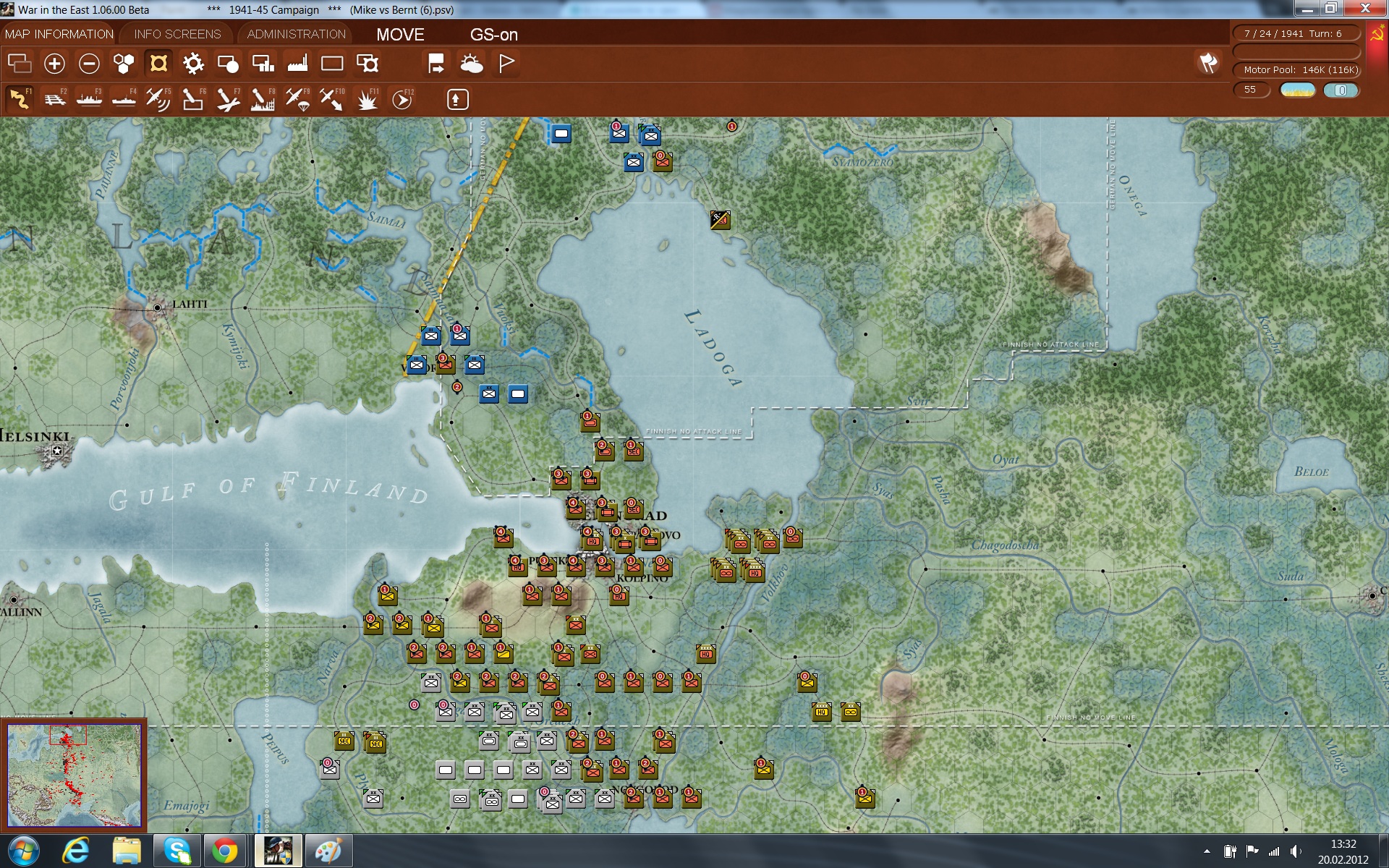The height and width of the screenshot is (868, 1389).
Task: Click the Motor Pool 146K (116K) readout
Action: (1296, 69)
